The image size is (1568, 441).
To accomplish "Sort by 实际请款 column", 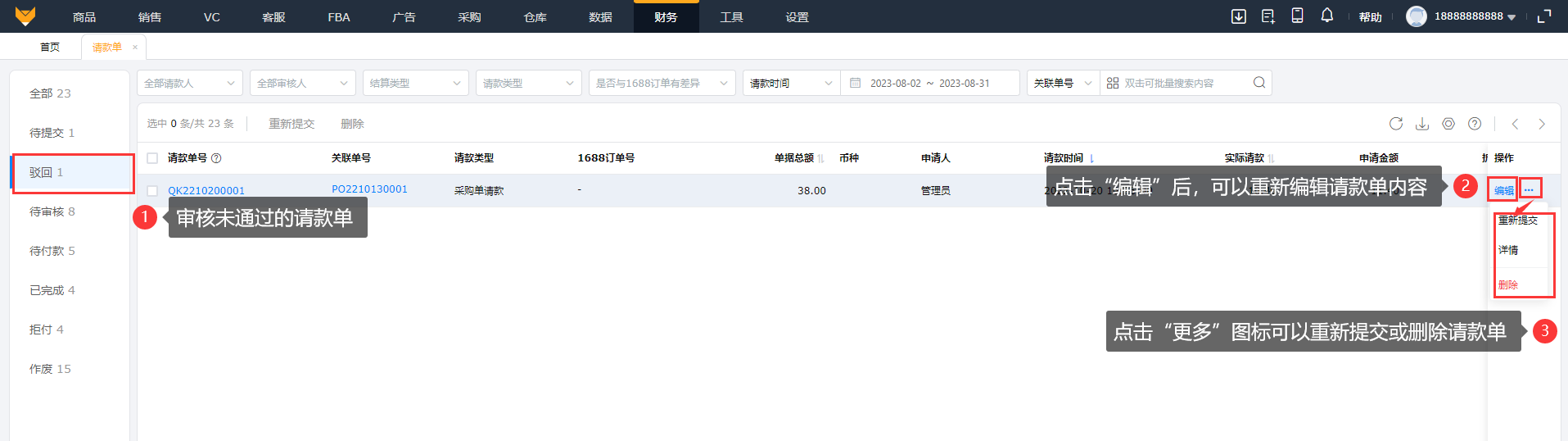I will pyautogui.click(x=1272, y=158).
